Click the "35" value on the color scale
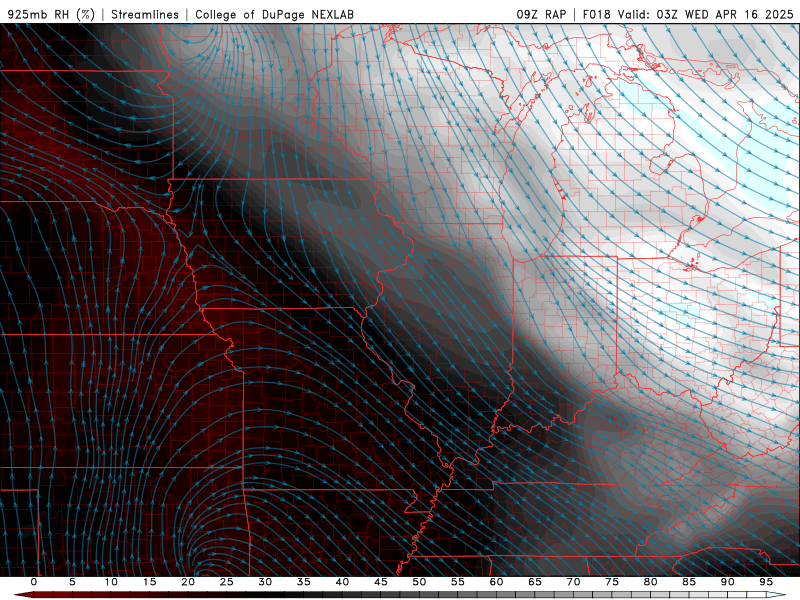The image size is (800, 600). click(x=303, y=582)
